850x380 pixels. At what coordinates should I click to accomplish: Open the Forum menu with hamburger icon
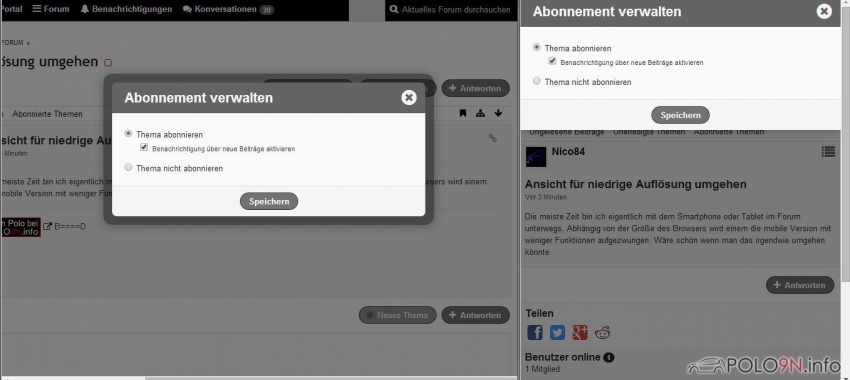pyautogui.click(x=51, y=9)
